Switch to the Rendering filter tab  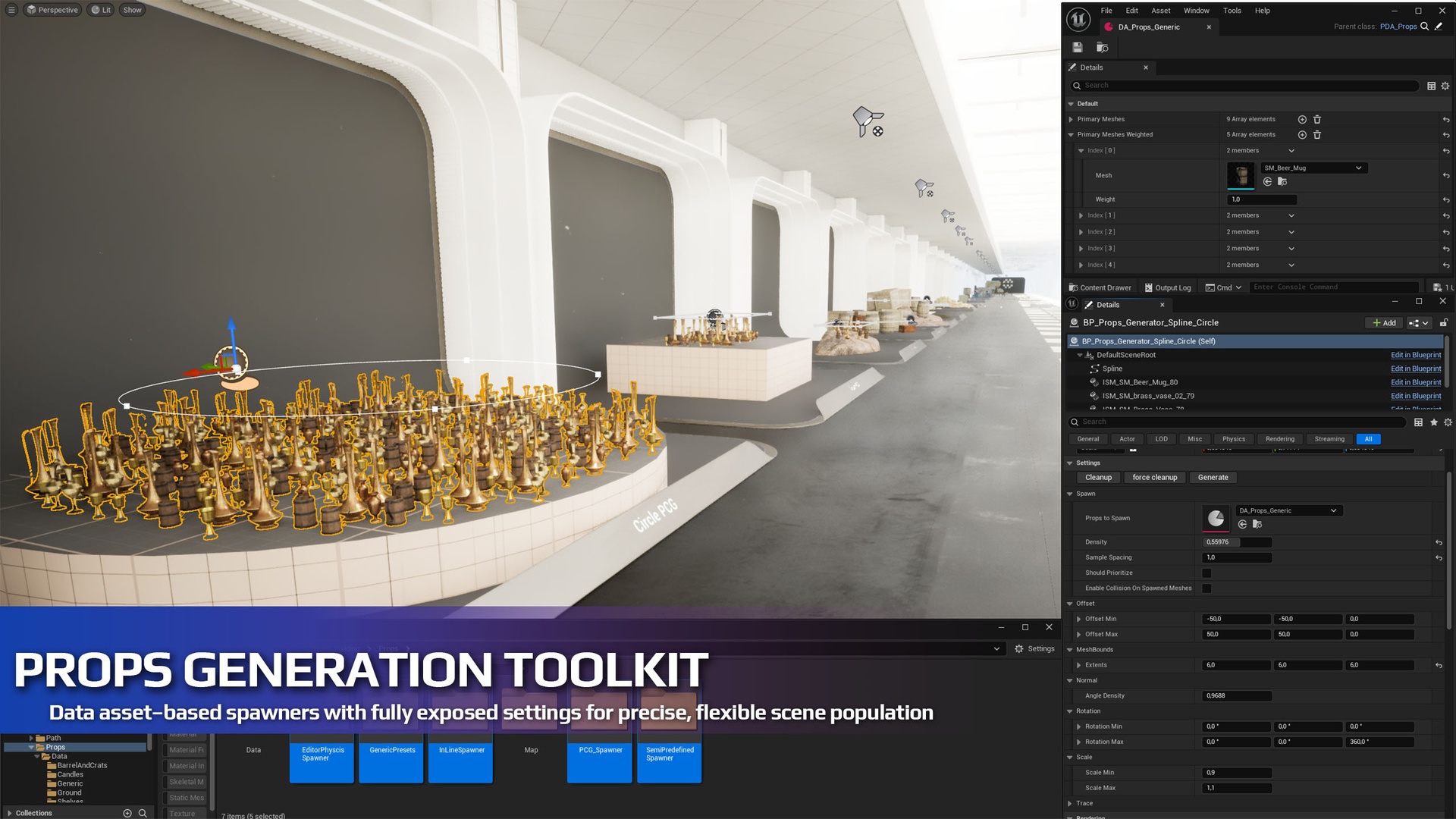click(x=1280, y=439)
